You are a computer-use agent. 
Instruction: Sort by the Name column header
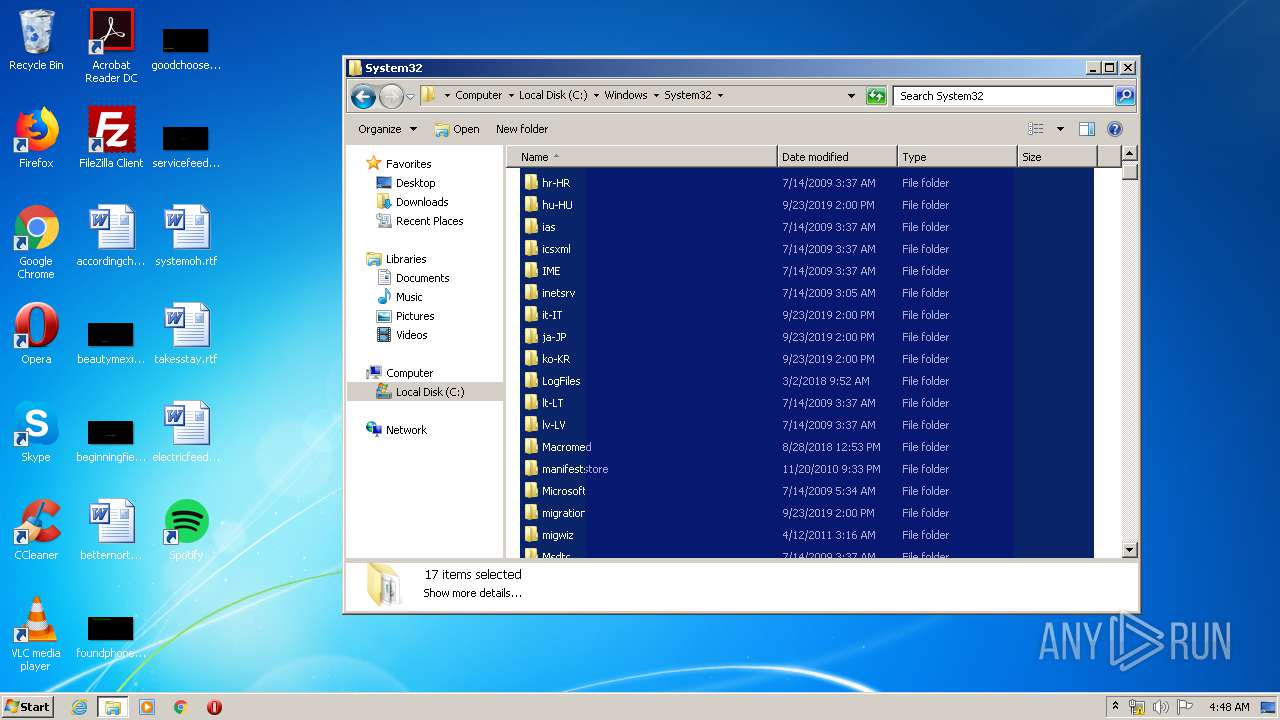point(642,157)
